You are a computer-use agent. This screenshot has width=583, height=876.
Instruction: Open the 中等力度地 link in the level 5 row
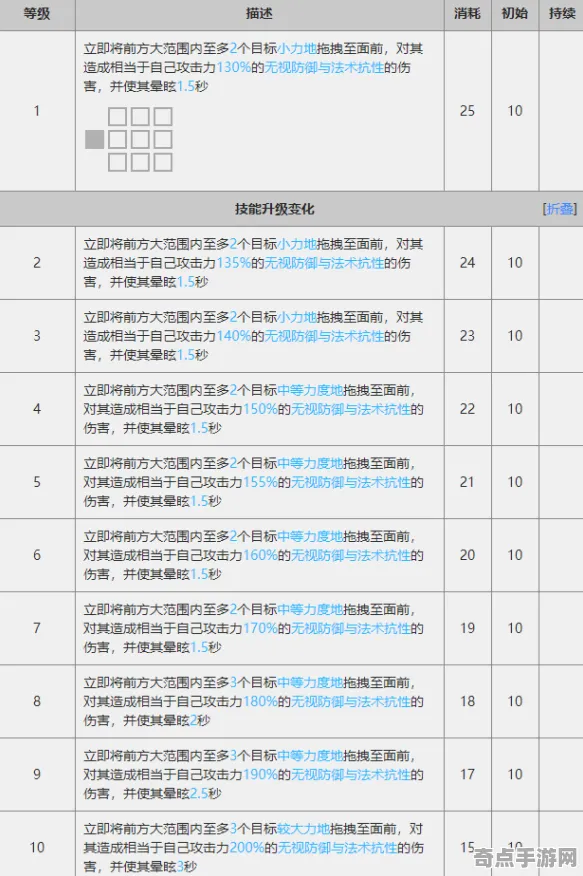point(310,464)
